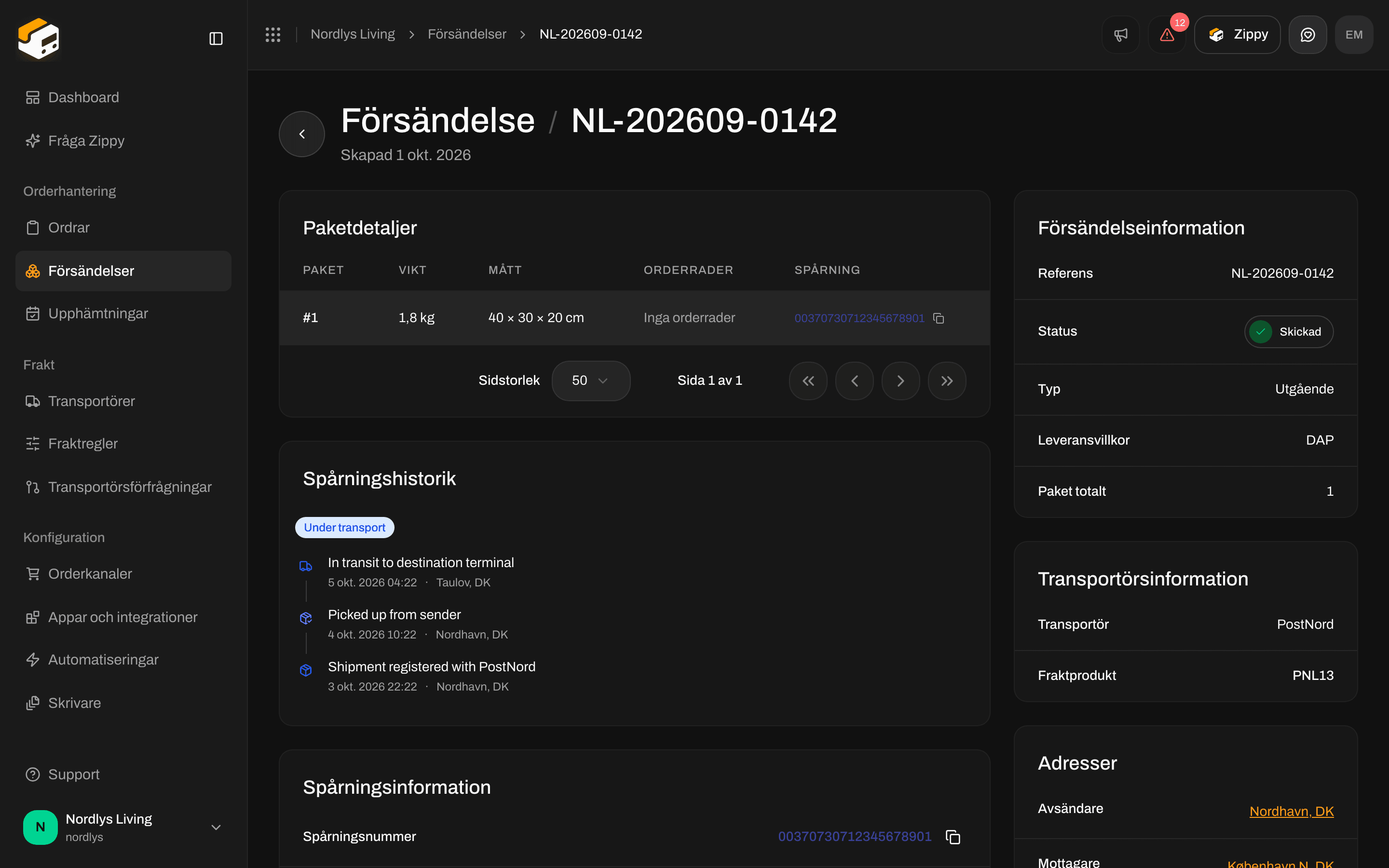This screenshot has height=868, width=1389.
Task: Click the ORDERRADER column header
Action: [688, 270]
